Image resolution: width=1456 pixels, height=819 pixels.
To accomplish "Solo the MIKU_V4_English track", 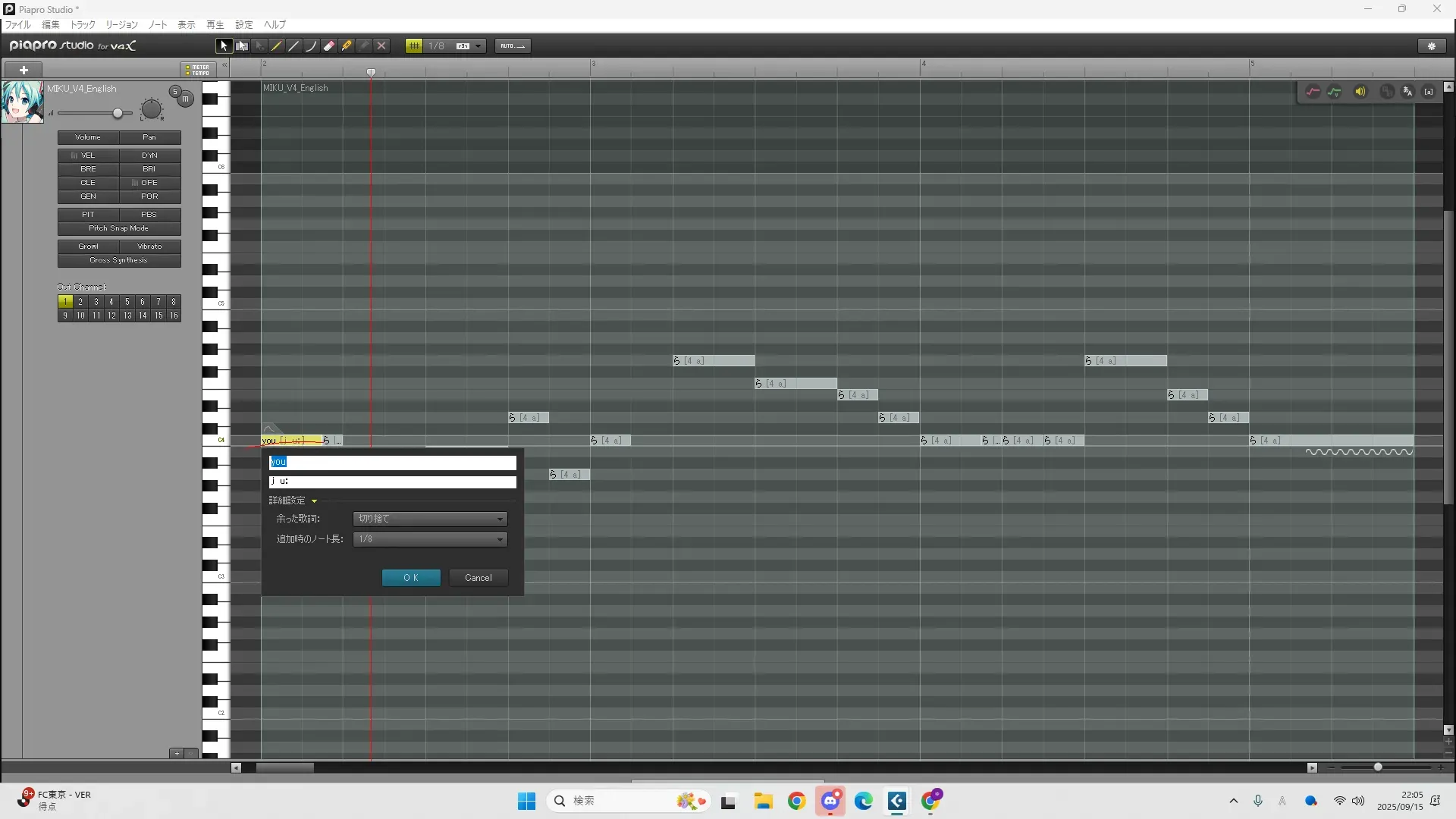I will (x=175, y=91).
